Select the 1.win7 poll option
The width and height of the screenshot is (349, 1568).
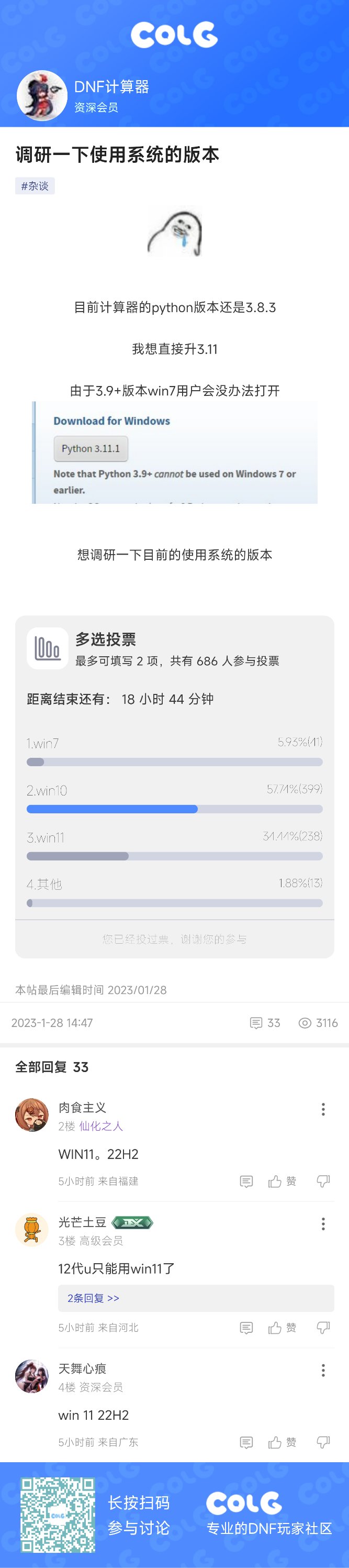point(175,751)
